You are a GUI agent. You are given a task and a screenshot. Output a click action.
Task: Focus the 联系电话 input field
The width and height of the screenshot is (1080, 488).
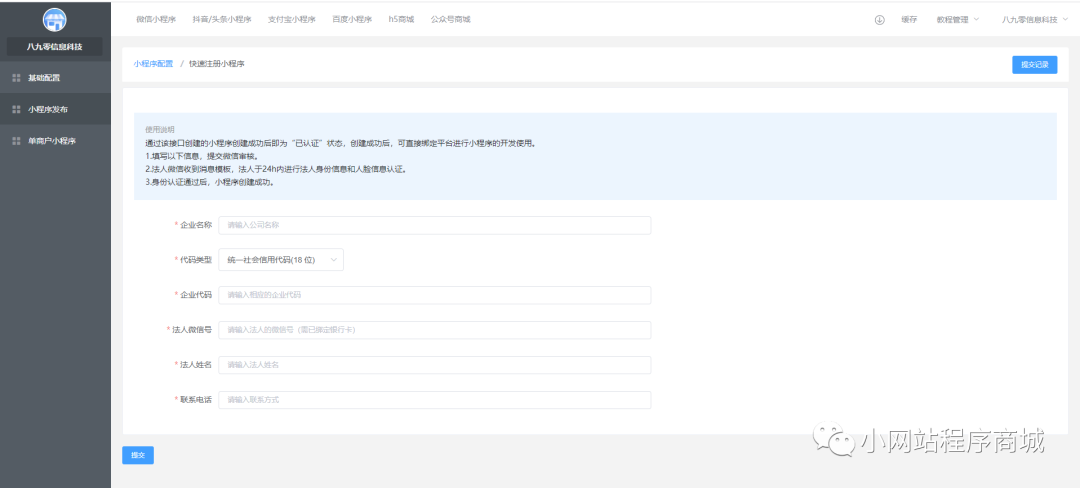pos(435,400)
